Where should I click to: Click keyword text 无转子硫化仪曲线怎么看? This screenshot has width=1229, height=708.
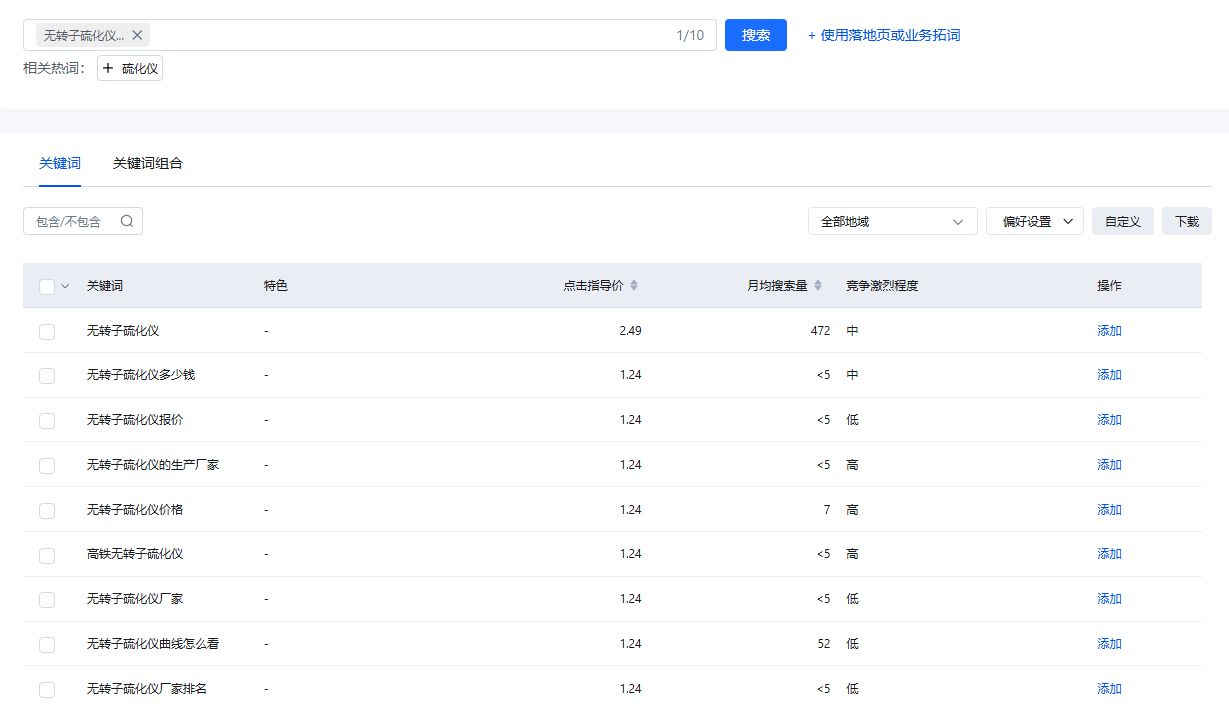point(153,643)
